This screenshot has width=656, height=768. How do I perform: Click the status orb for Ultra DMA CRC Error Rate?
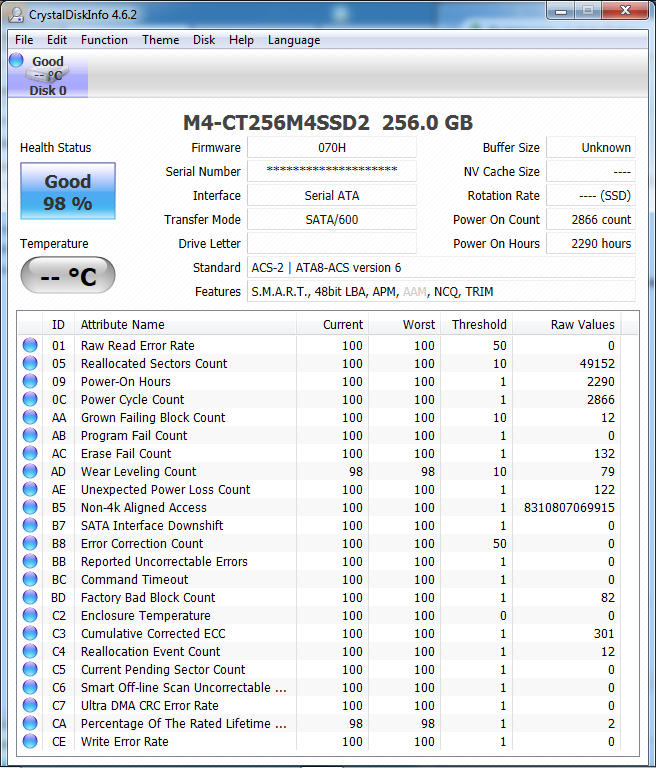click(x=30, y=705)
